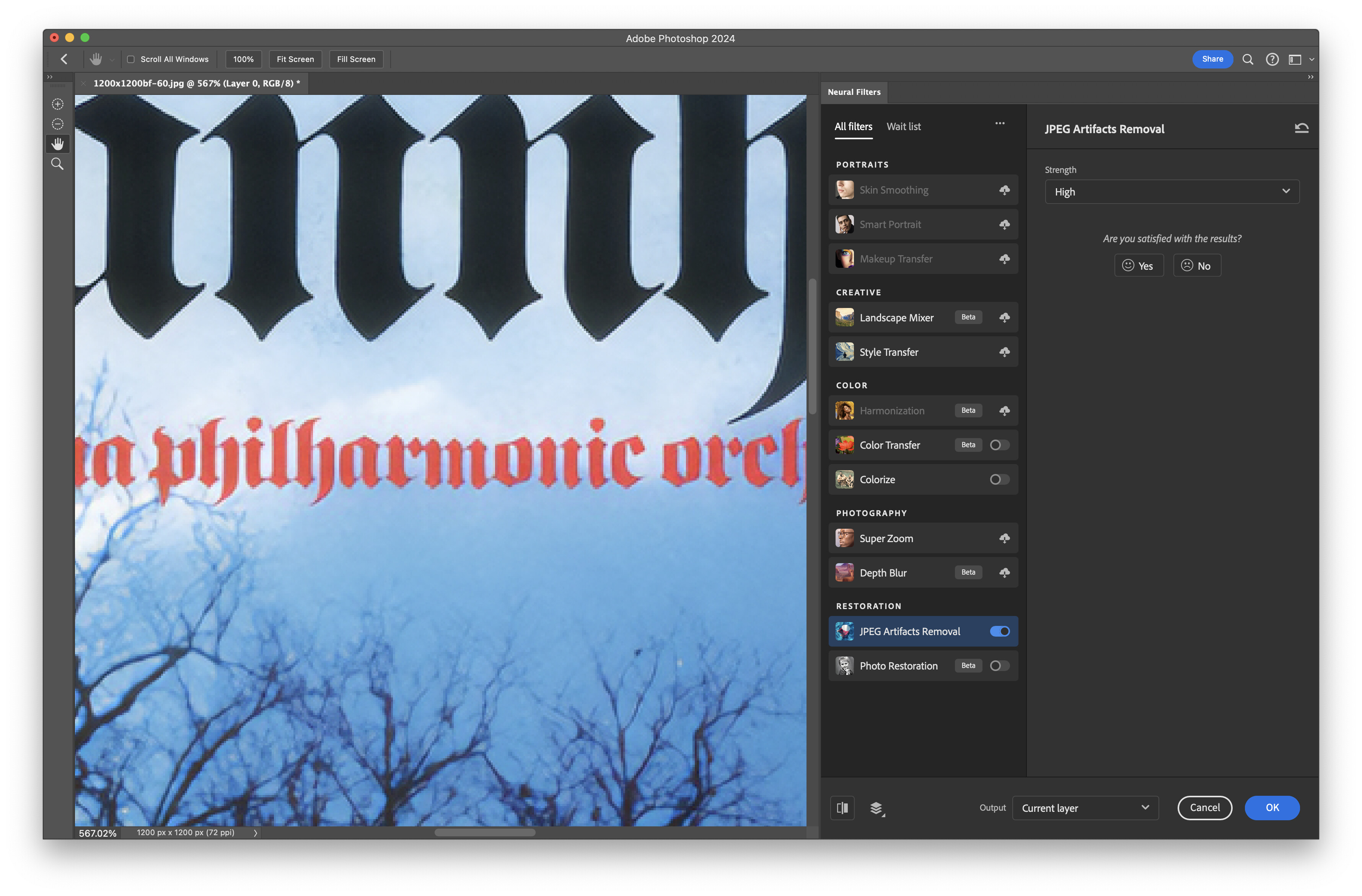Turn on the Photo Restoration toggle
Image resolution: width=1362 pixels, height=896 pixels.
(999, 665)
